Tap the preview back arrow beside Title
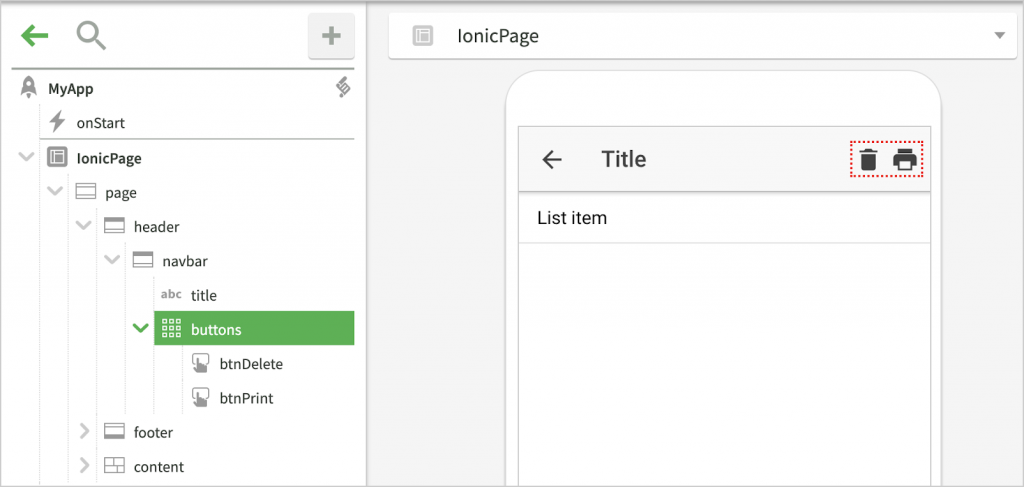This screenshot has width=1024, height=487. pyautogui.click(x=552, y=159)
